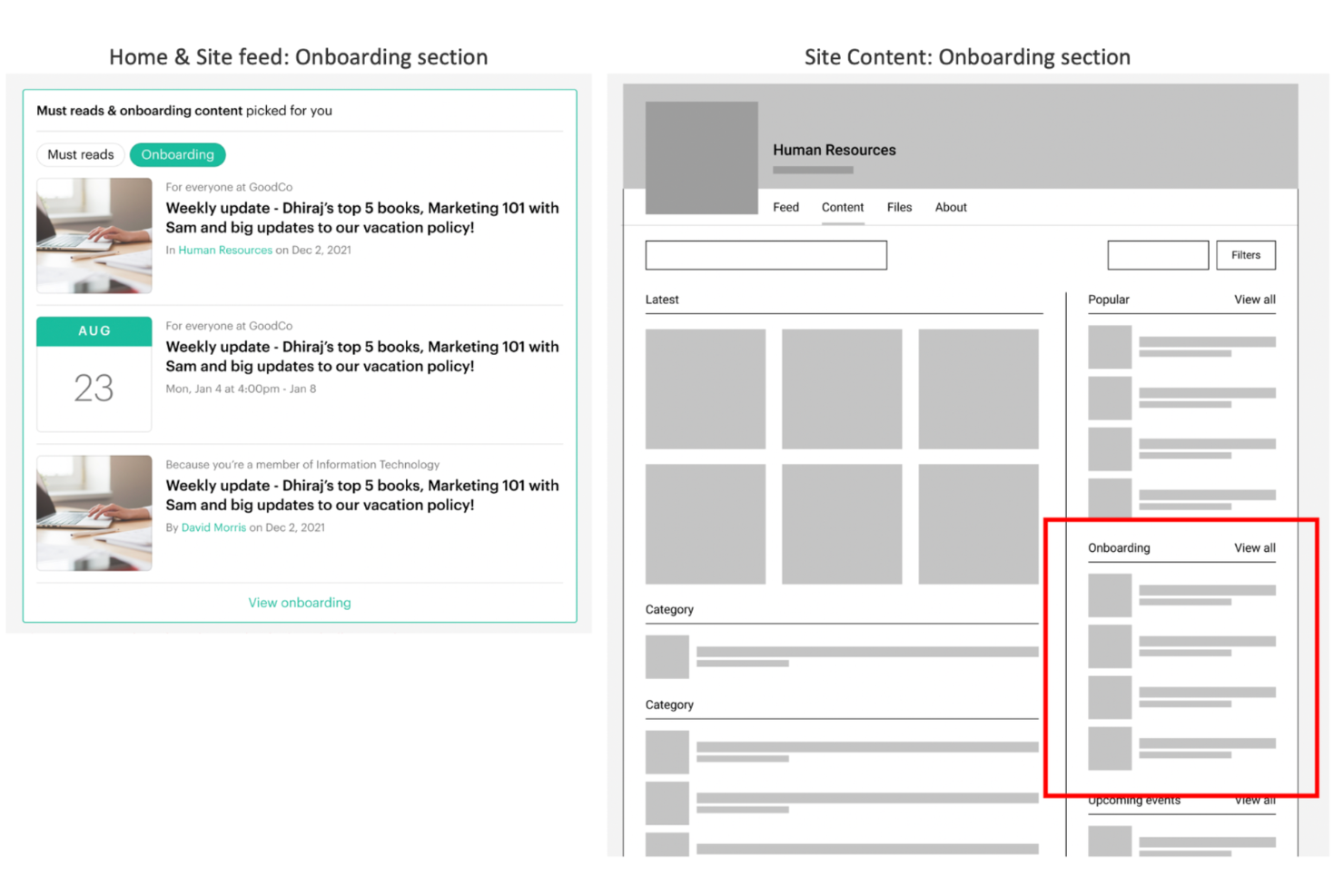1344x896 pixels.
Task: Open the first post thumbnail image
Action: click(94, 235)
